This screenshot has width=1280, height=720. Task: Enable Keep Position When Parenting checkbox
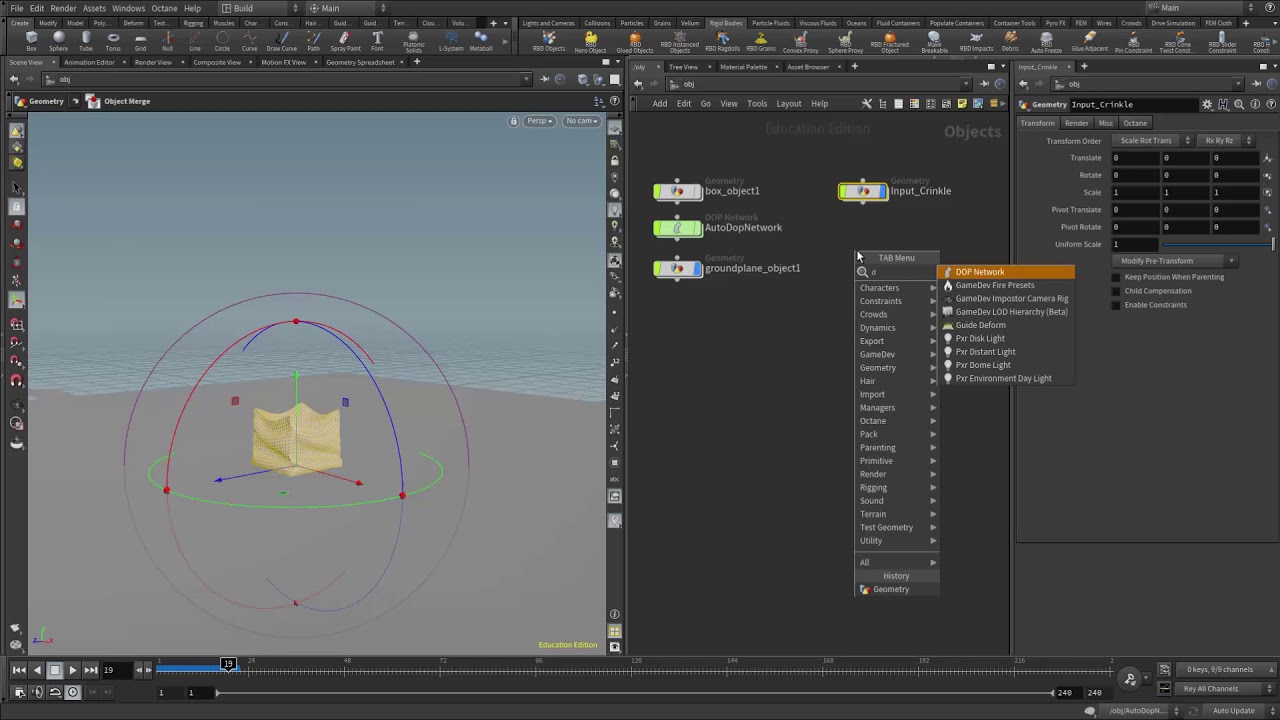pyautogui.click(x=1116, y=277)
